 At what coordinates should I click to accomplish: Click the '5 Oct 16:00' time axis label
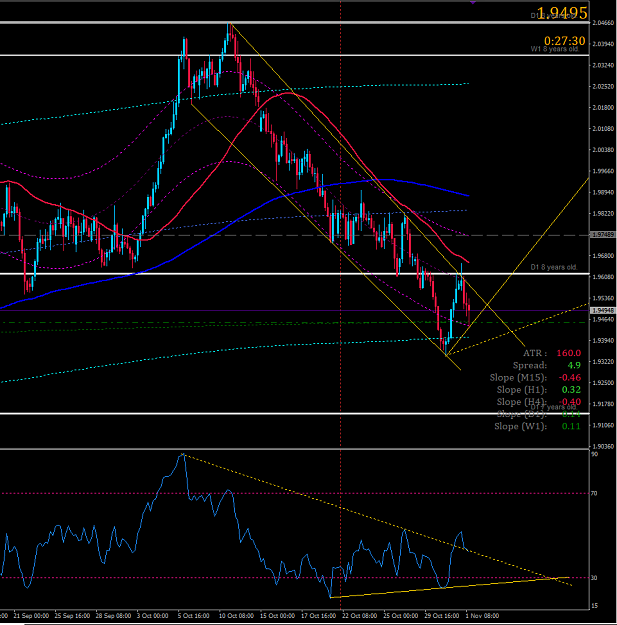point(194,616)
